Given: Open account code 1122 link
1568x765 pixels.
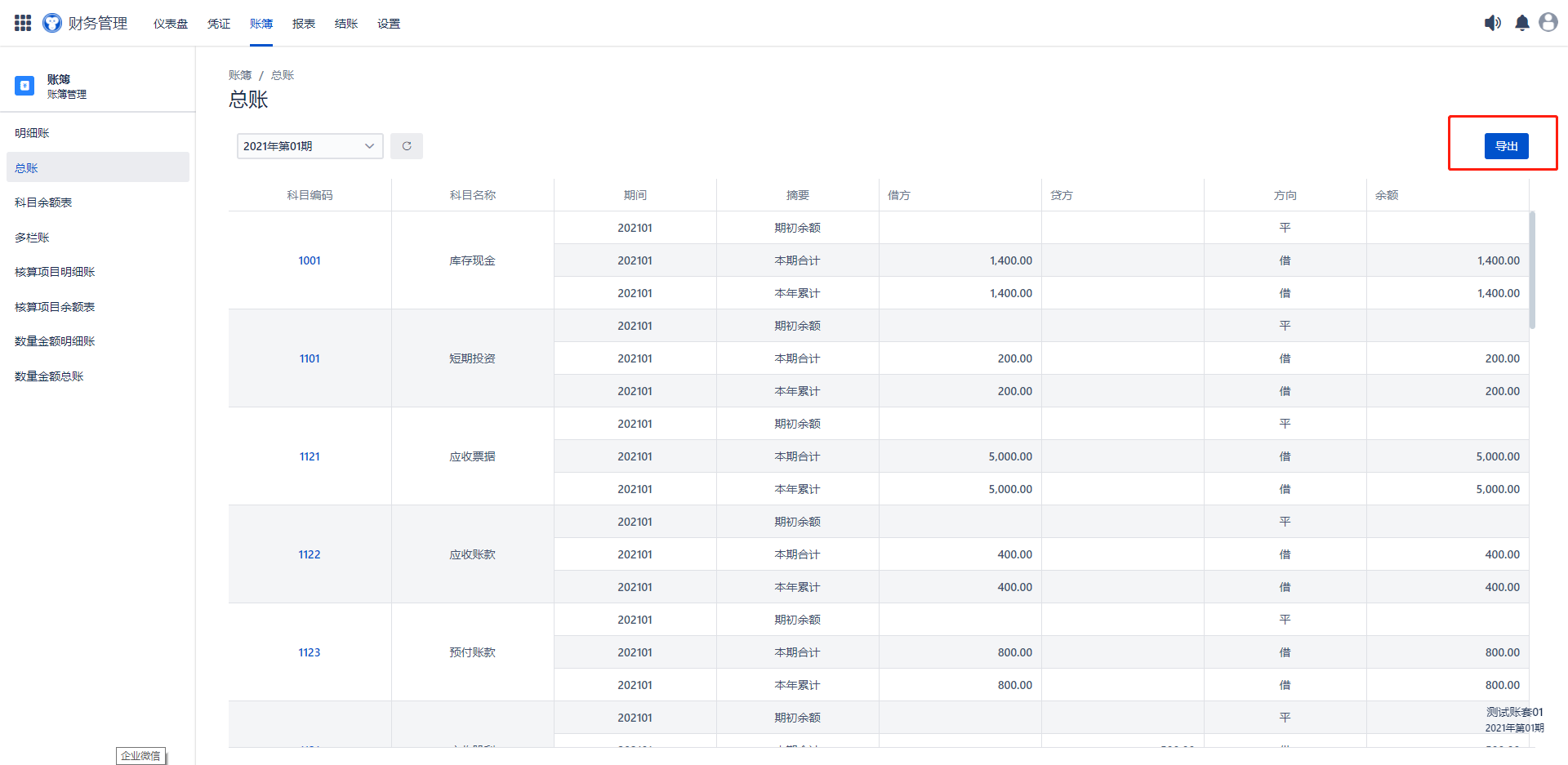Looking at the screenshot, I should click(310, 554).
